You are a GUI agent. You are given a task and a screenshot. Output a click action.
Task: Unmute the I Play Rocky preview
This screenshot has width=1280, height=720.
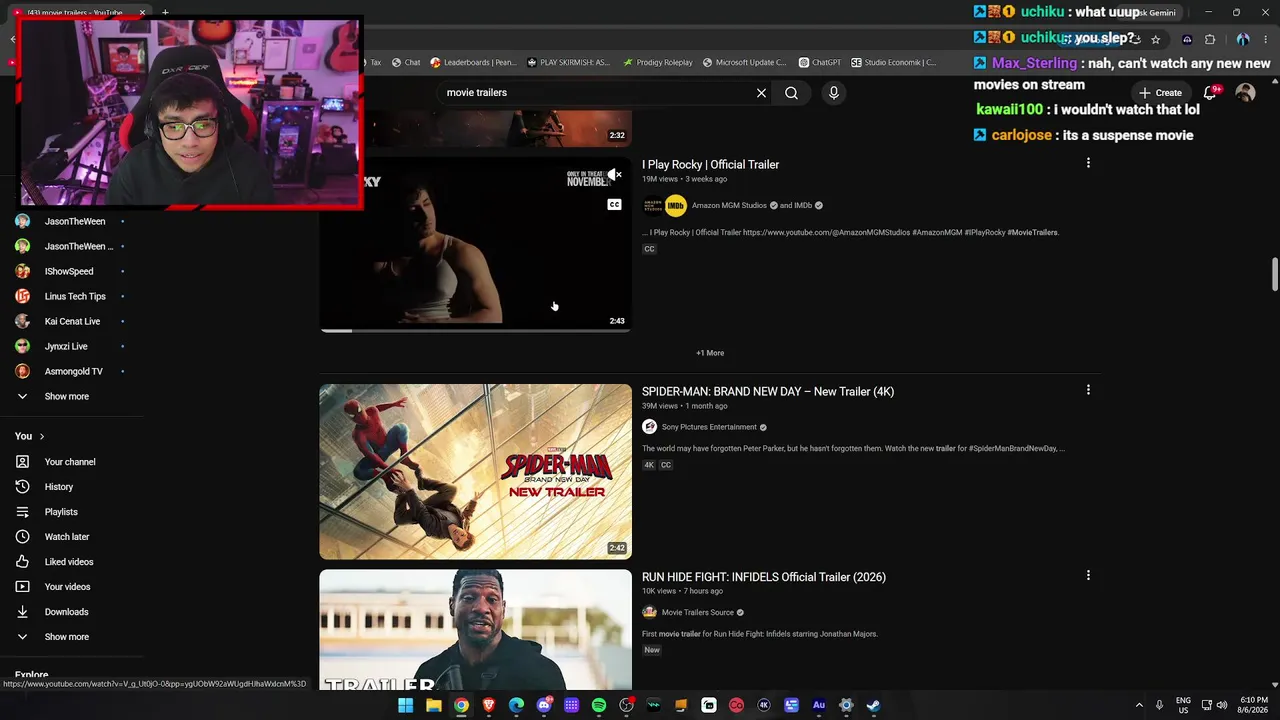tap(615, 175)
